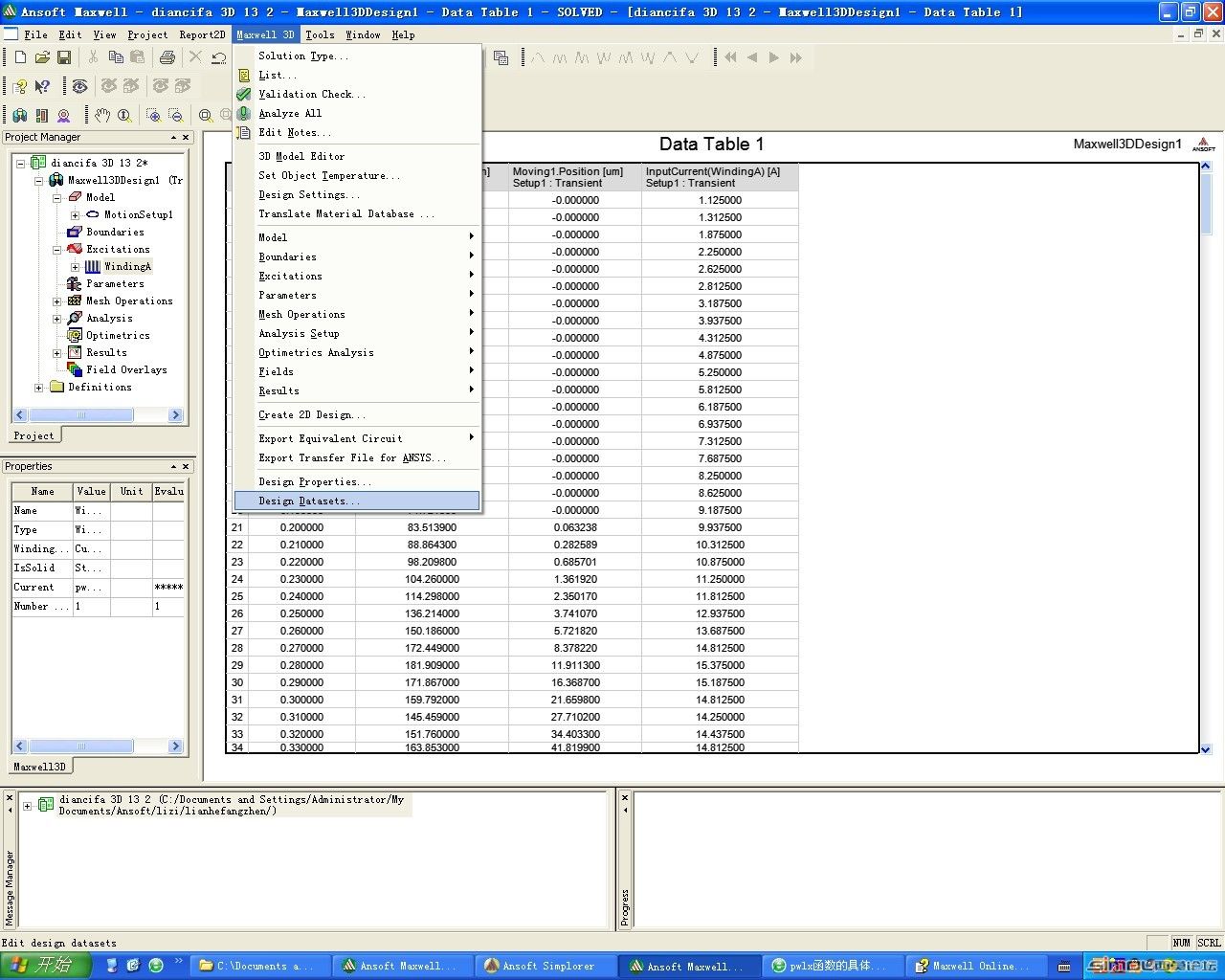
Task: Switch to Ansoft Simplorer taskbar button
Action: [x=546, y=966]
